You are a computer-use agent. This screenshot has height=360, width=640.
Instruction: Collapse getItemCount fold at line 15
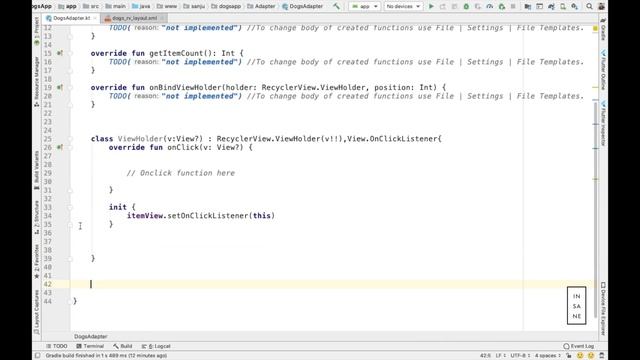pyautogui.click(x=70, y=53)
